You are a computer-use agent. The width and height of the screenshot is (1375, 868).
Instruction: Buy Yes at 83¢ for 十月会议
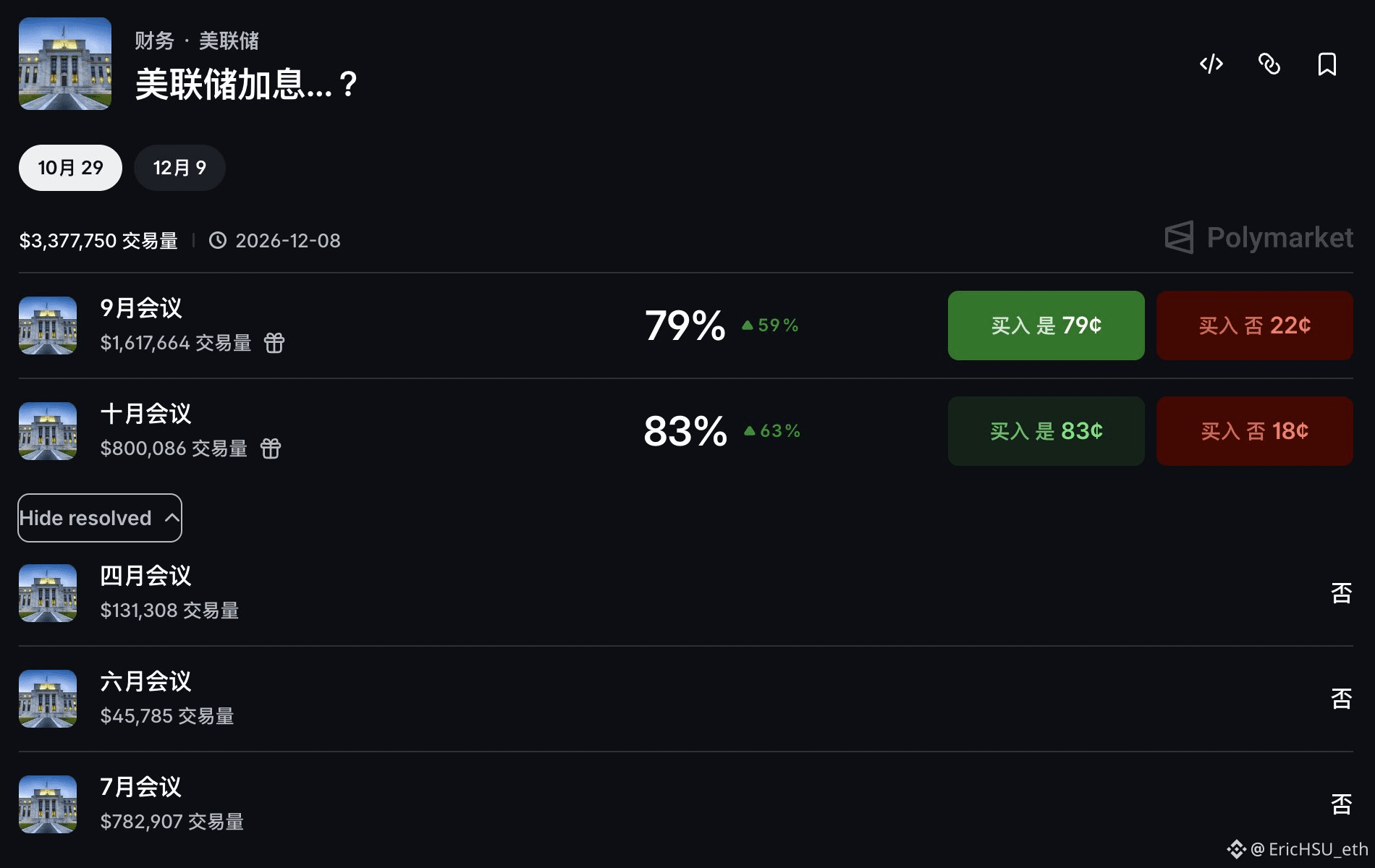pos(1046,431)
